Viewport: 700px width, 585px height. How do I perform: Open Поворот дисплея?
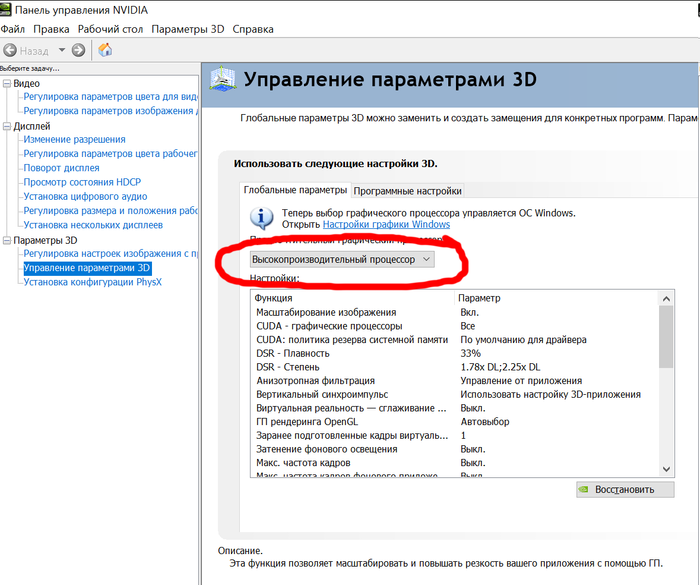point(62,168)
